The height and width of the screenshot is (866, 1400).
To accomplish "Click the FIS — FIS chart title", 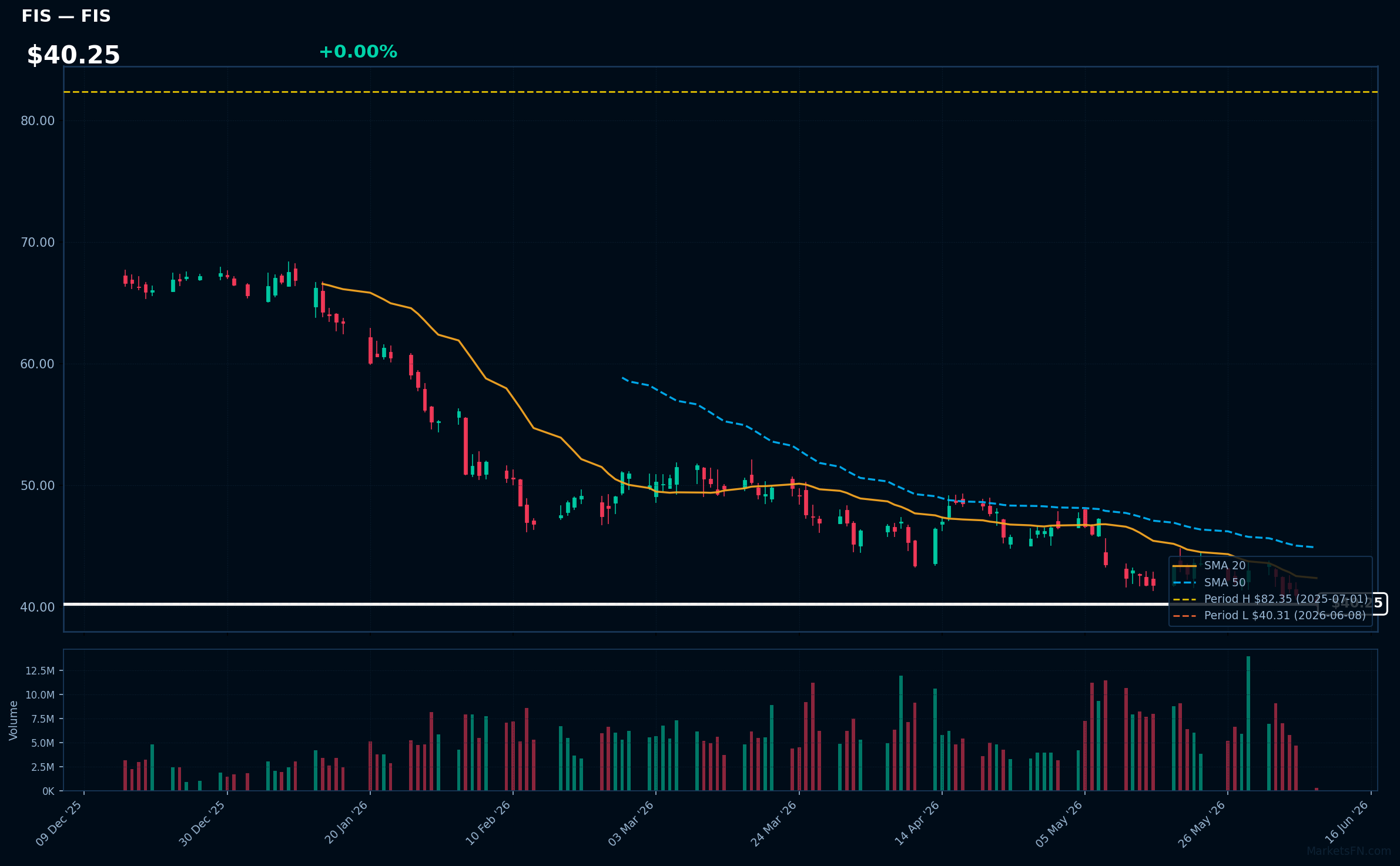I will (x=66, y=16).
